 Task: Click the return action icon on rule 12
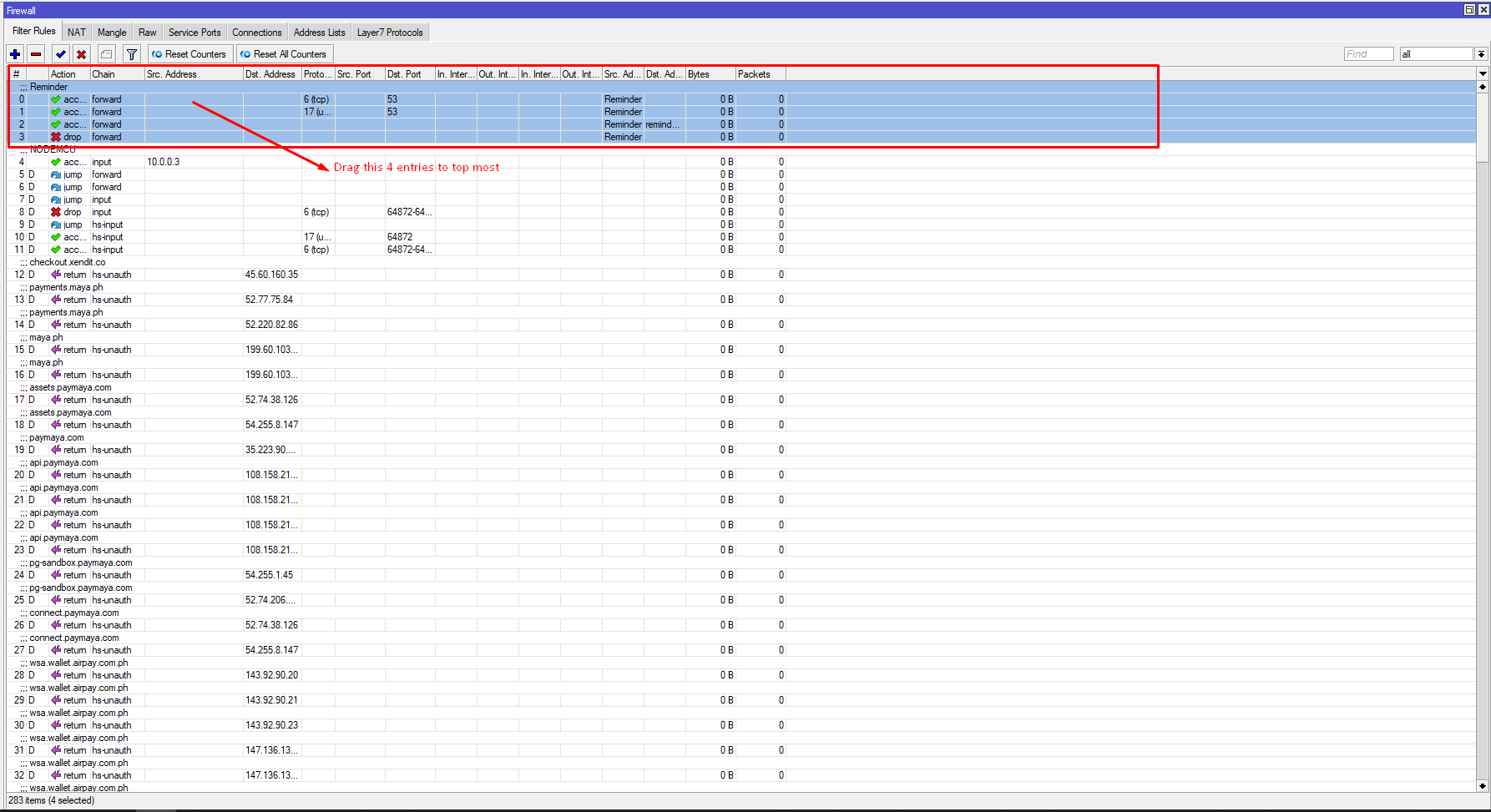(56, 275)
